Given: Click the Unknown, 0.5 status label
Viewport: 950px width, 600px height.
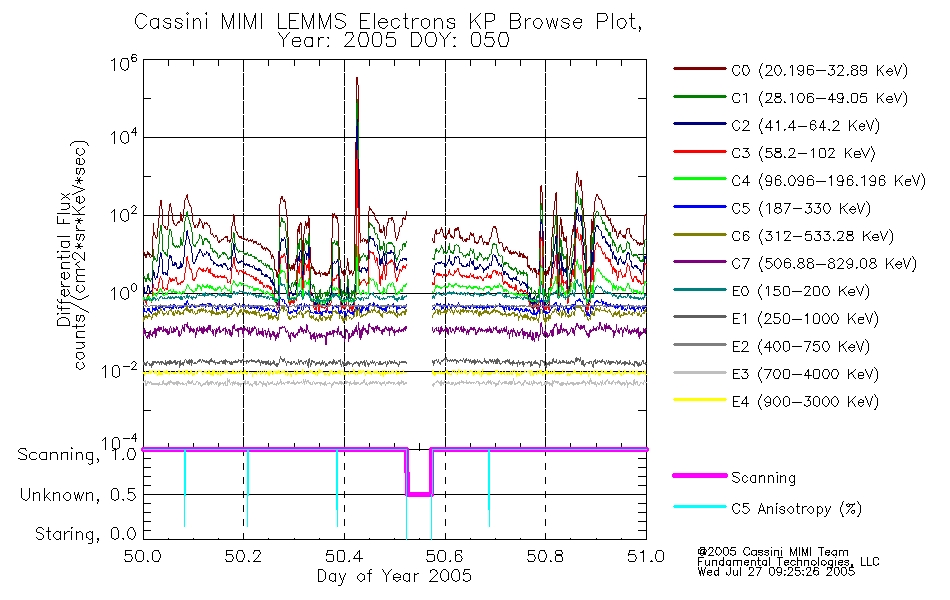Looking at the screenshot, I should tap(79, 495).
